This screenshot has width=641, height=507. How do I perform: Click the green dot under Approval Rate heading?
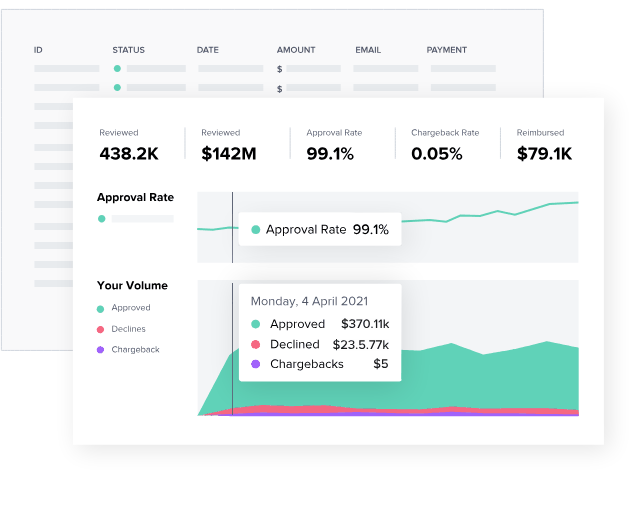click(x=102, y=219)
